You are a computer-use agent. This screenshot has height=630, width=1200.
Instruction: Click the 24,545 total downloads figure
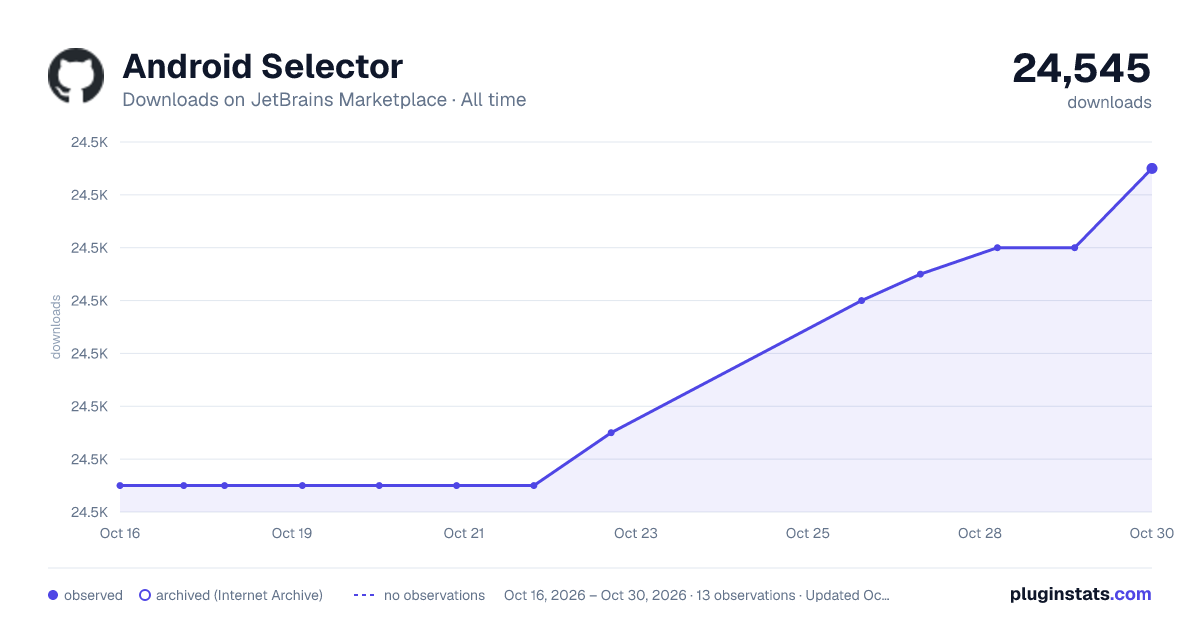click(1082, 68)
